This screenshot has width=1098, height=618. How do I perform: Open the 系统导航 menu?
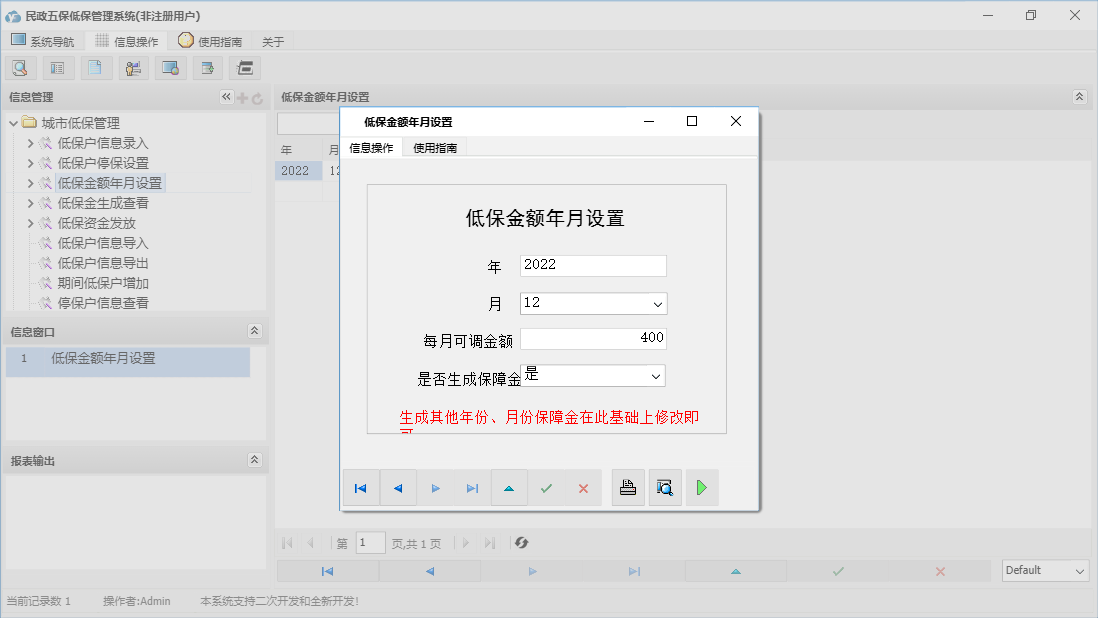point(43,41)
